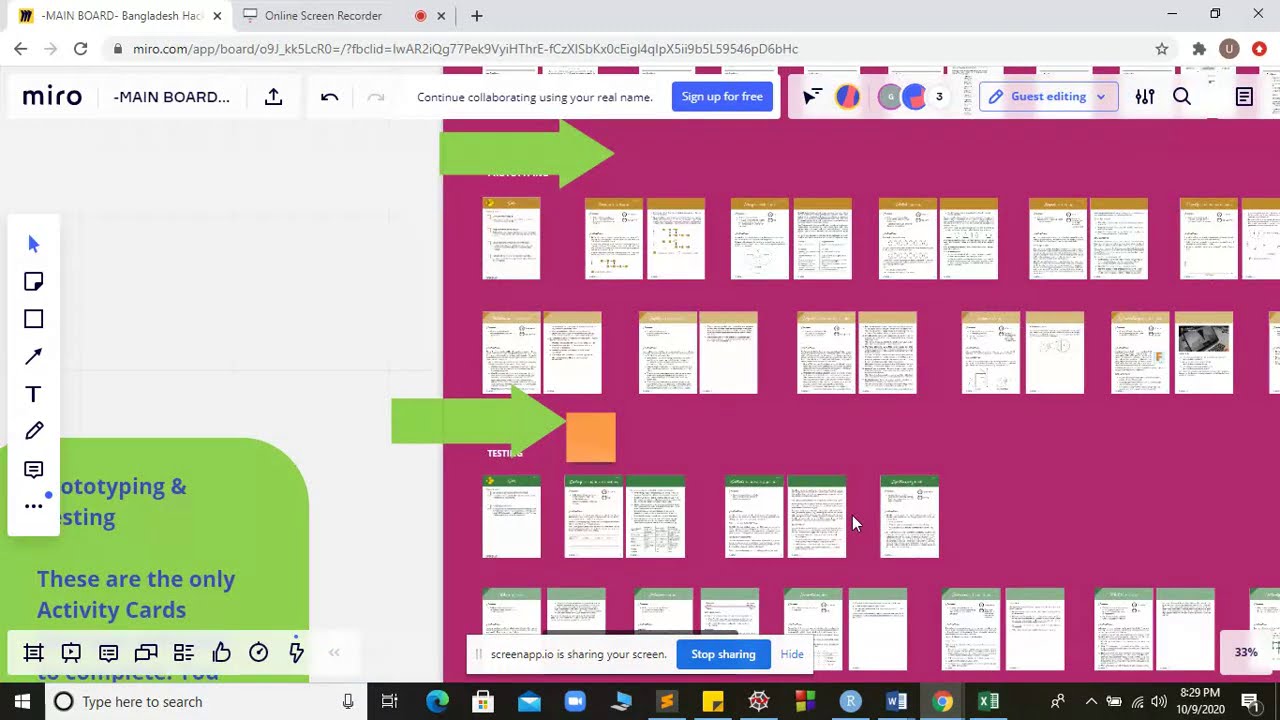Search the board with magnifier
1280x720 pixels.
coord(1182,97)
